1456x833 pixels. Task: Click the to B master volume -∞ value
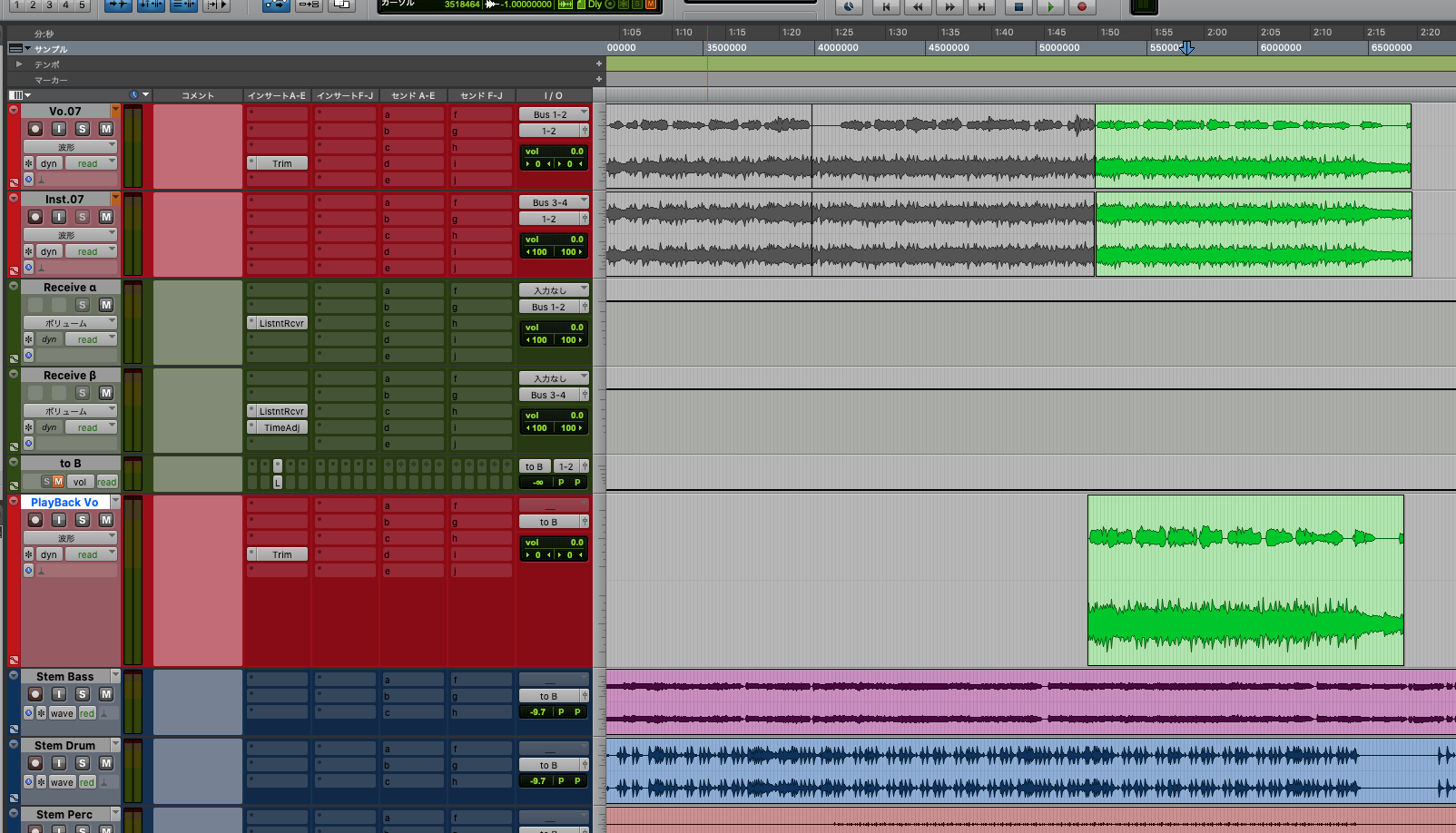[537, 483]
